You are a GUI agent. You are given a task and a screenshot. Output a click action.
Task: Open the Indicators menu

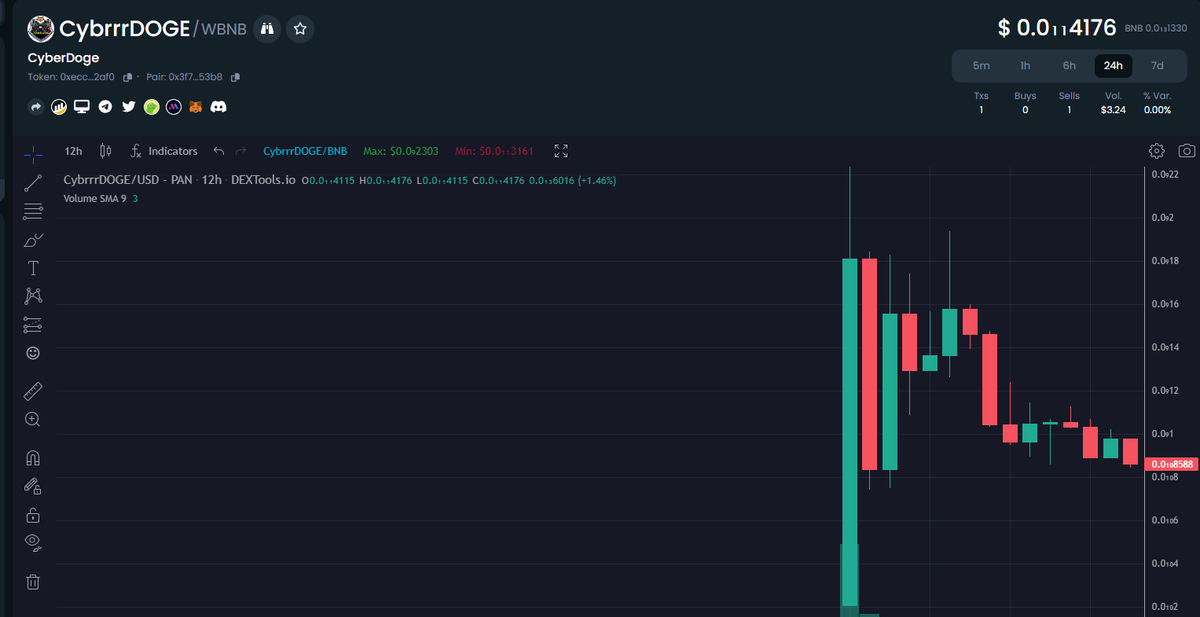click(164, 151)
